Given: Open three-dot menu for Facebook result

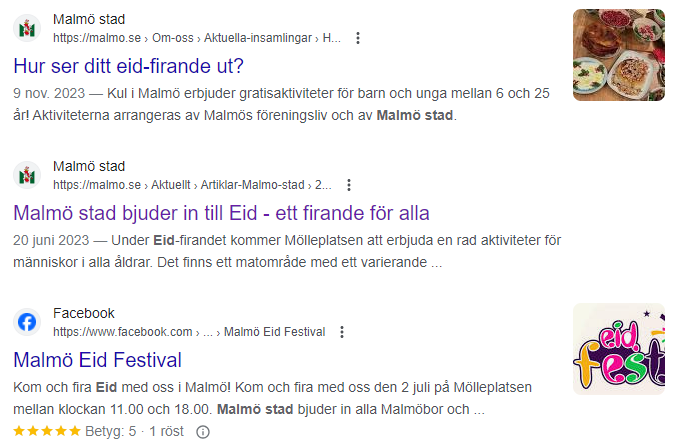Looking at the screenshot, I should coord(343,332).
